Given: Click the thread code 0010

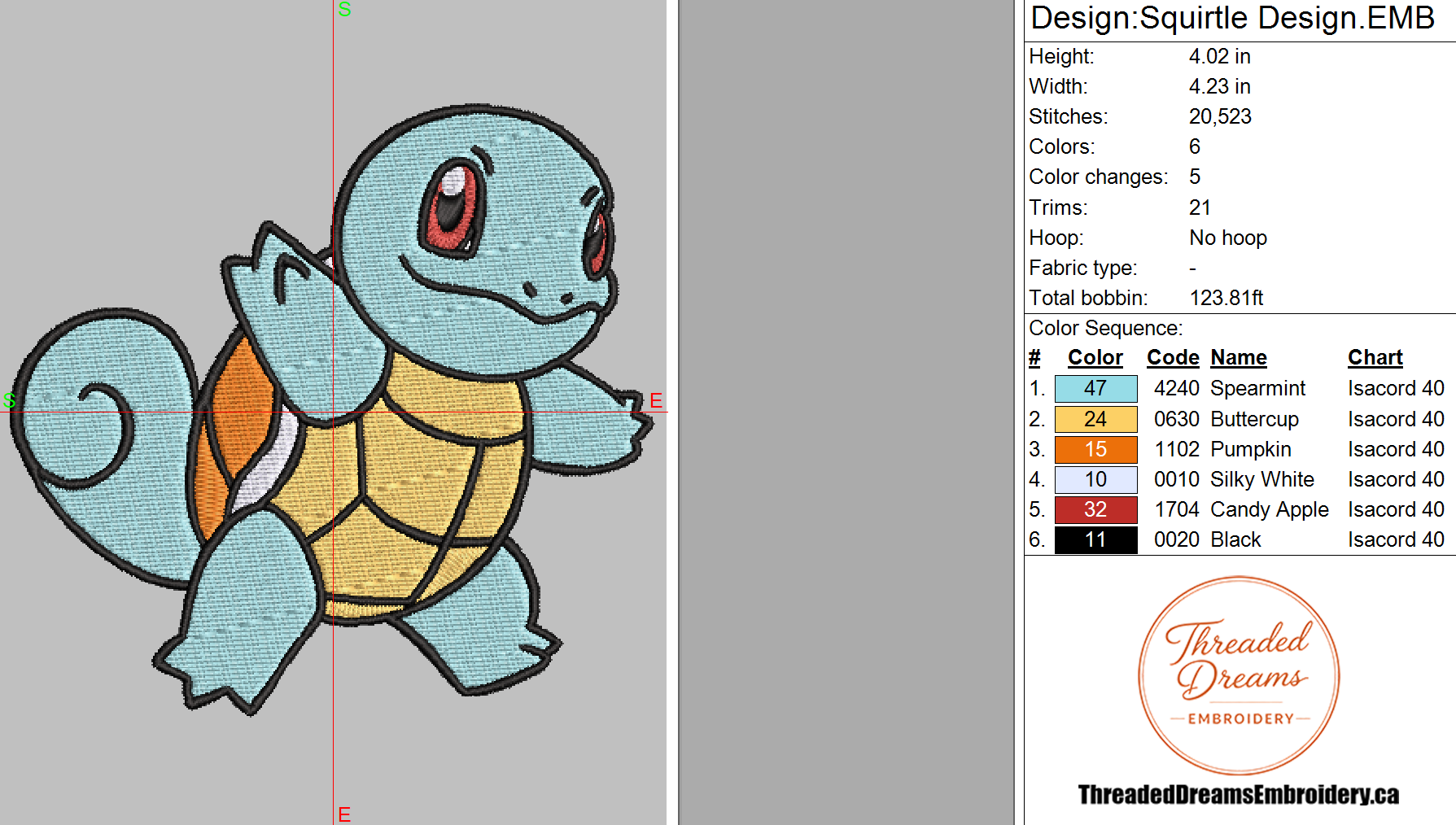Looking at the screenshot, I should [1177, 479].
